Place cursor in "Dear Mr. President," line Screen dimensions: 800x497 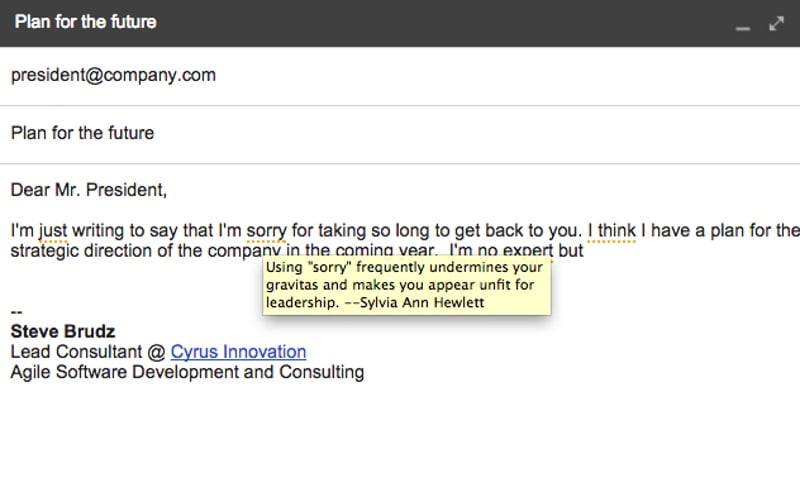point(89,189)
